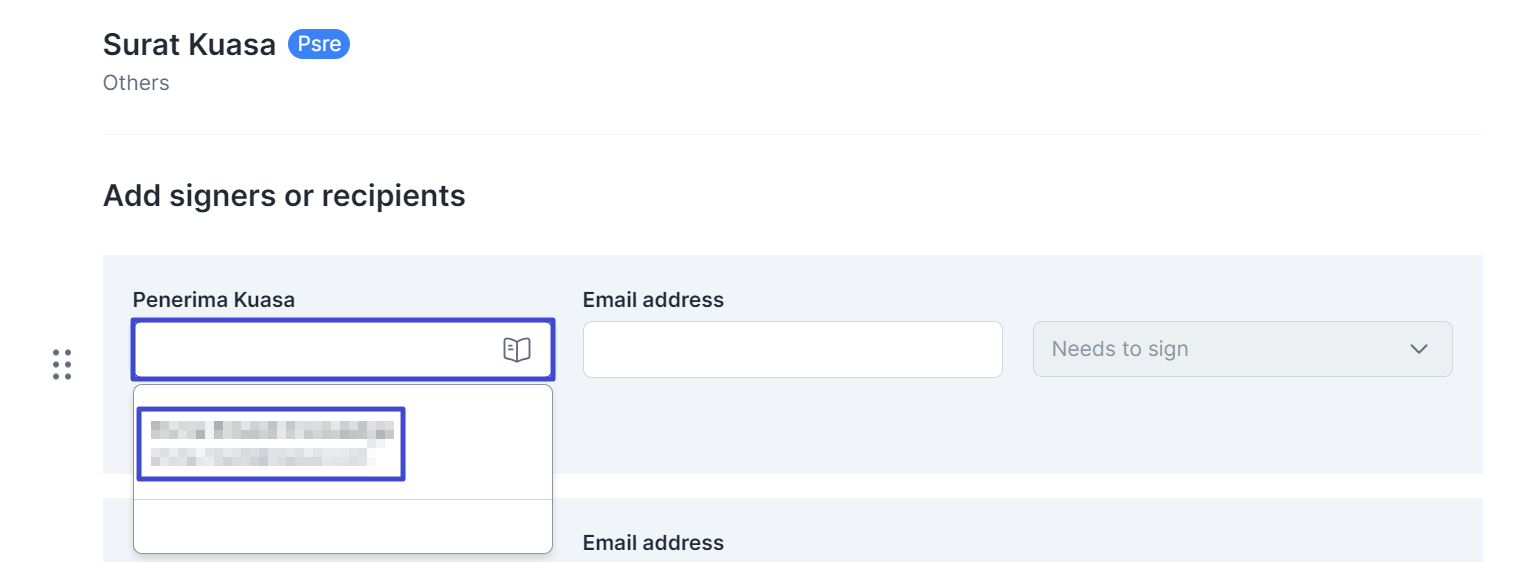The width and height of the screenshot is (1513, 562).
Task: Click the Needs to sign placeholder text
Action: (x=1120, y=349)
